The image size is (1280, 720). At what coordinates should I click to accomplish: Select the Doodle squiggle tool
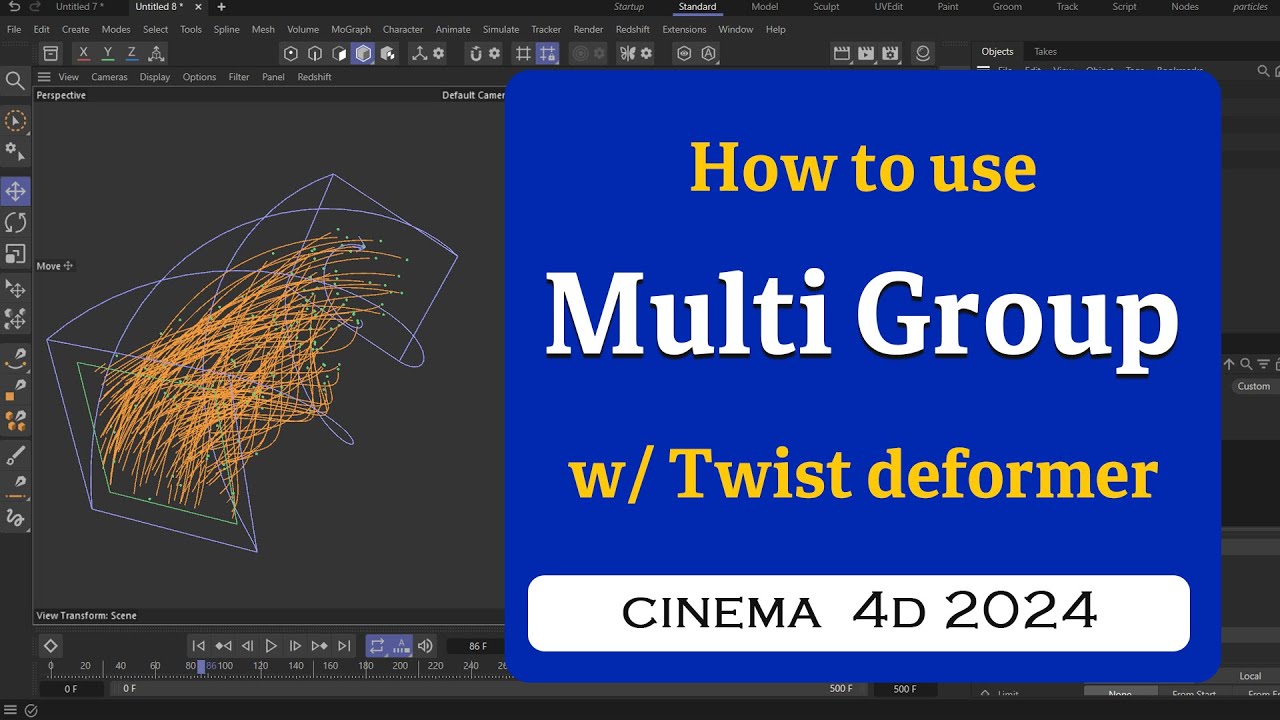[15, 518]
